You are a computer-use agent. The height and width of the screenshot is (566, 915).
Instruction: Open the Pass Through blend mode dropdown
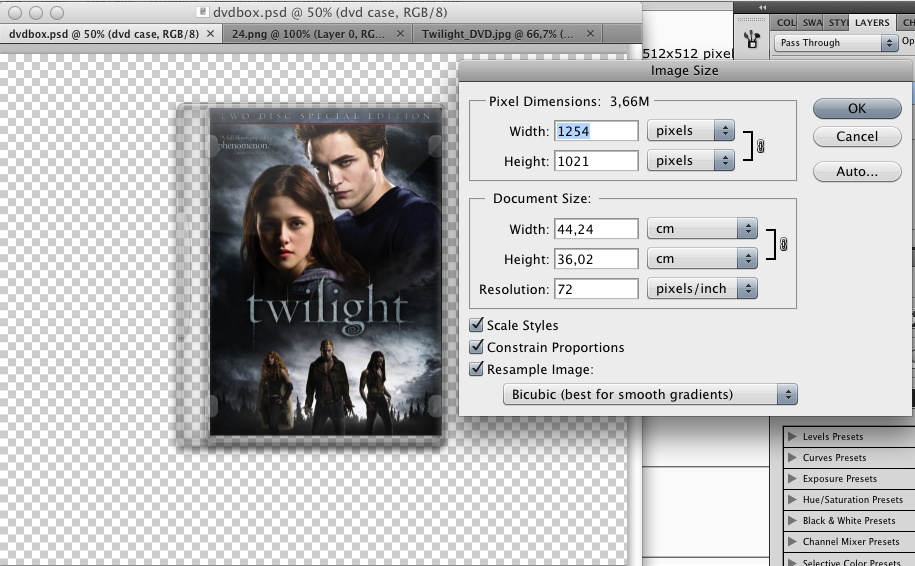pyautogui.click(x=836, y=43)
